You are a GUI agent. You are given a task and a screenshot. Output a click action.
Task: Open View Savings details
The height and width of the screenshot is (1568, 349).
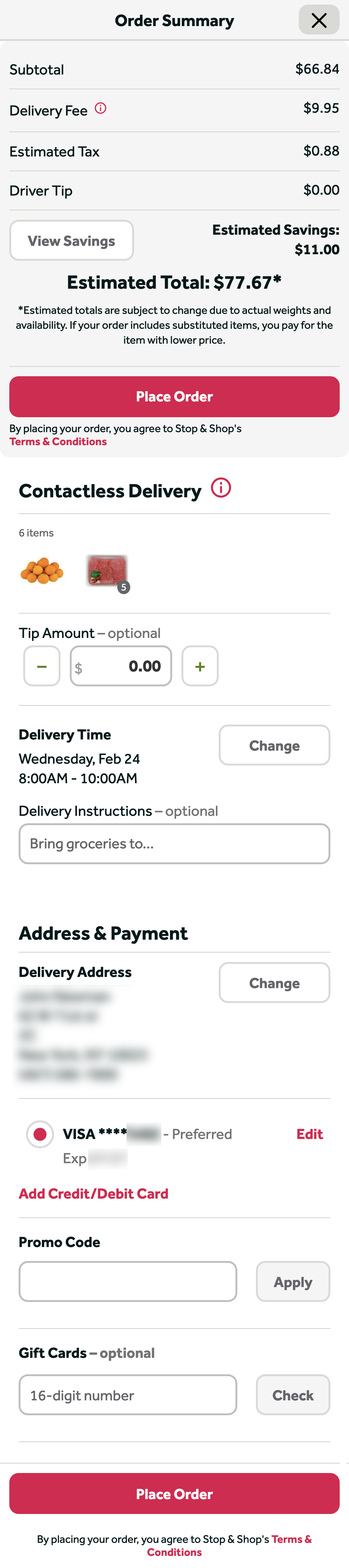(x=71, y=240)
